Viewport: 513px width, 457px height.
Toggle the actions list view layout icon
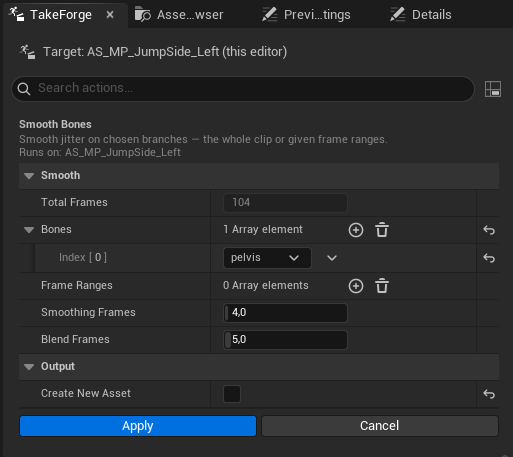[x=493, y=89]
